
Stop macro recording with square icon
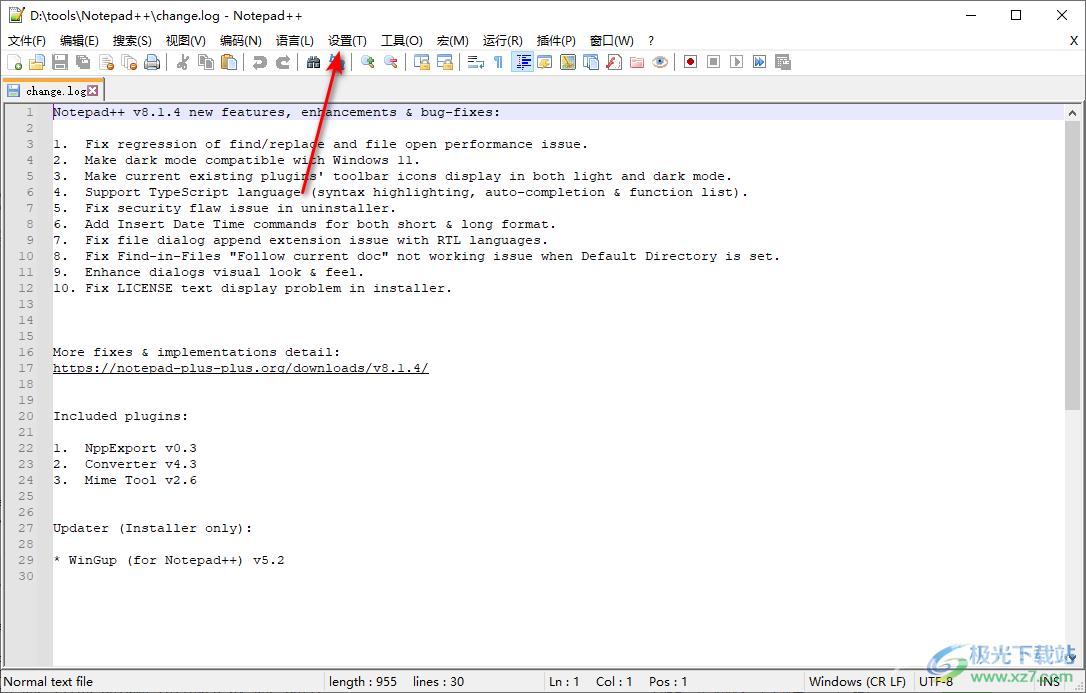(x=713, y=62)
